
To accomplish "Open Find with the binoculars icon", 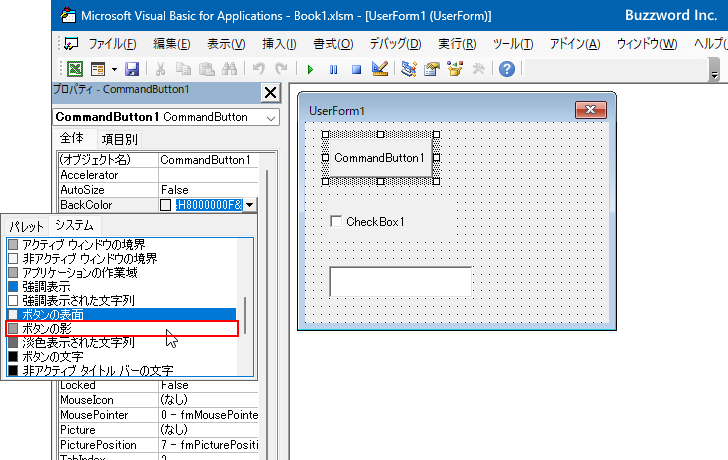I will click(x=229, y=69).
